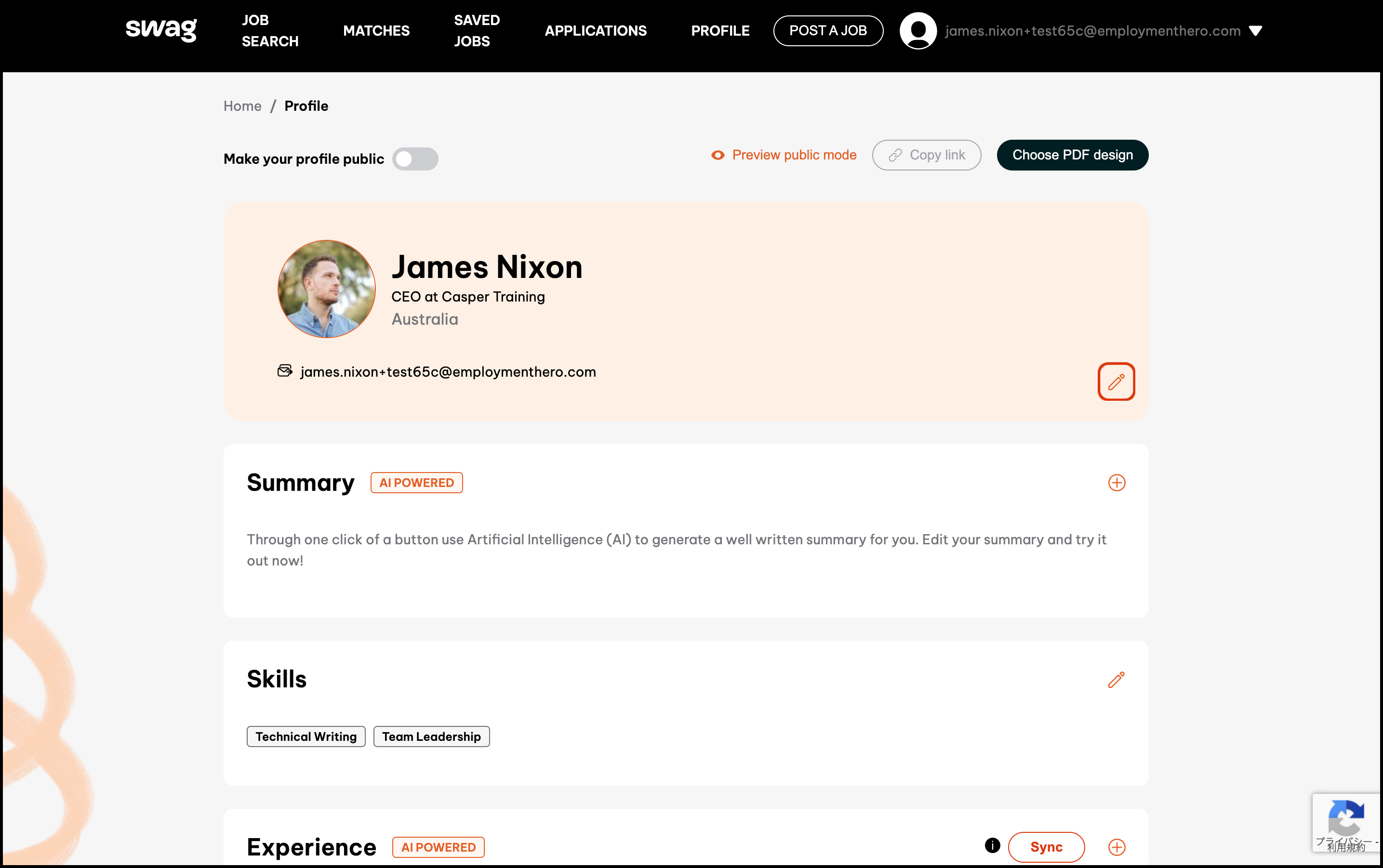Image resolution: width=1383 pixels, height=868 pixels.
Task: Click the swag logo
Action: [x=161, y=29]
